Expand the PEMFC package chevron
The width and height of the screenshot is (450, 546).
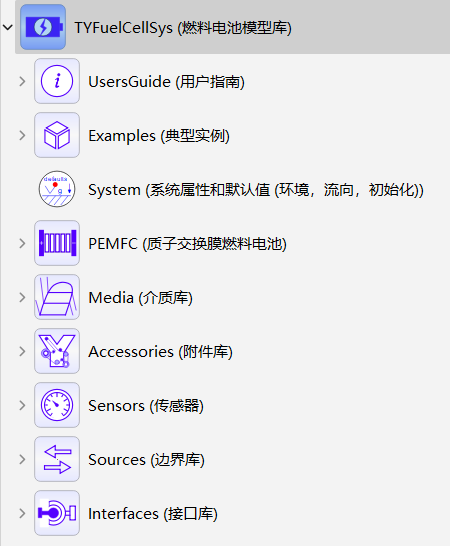(x=22, y=243)
